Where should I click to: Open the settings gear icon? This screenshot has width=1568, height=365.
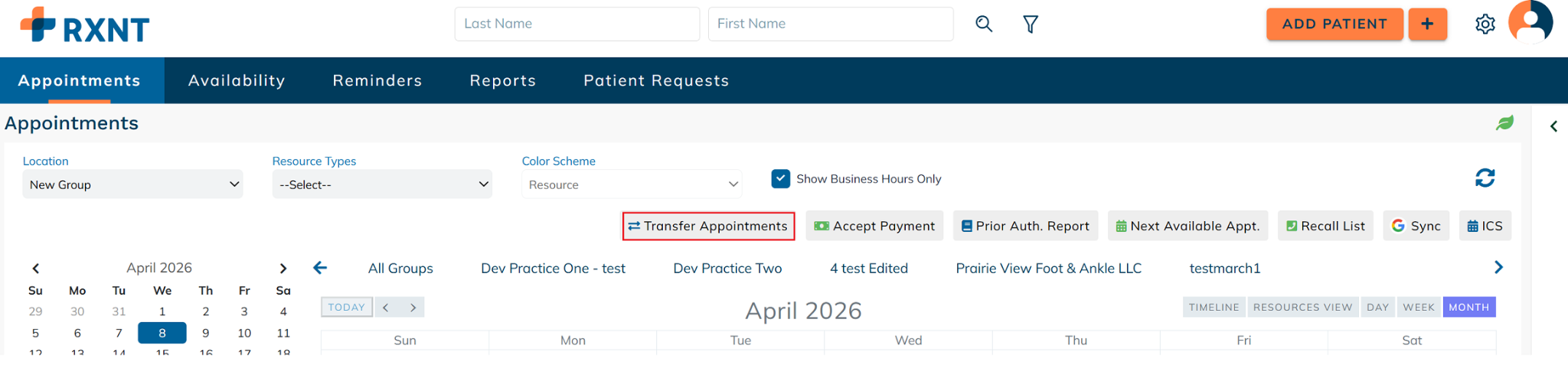pyautogui.click(x=1485, y=24)
